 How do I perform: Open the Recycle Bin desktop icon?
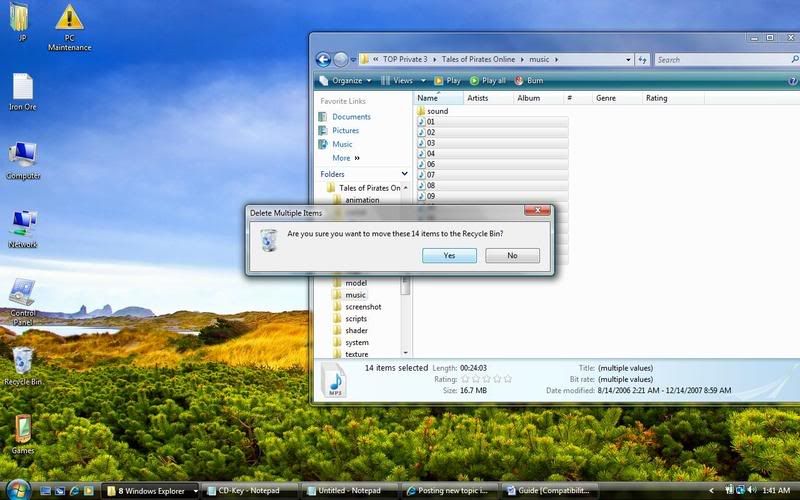(x=22, y=363)
